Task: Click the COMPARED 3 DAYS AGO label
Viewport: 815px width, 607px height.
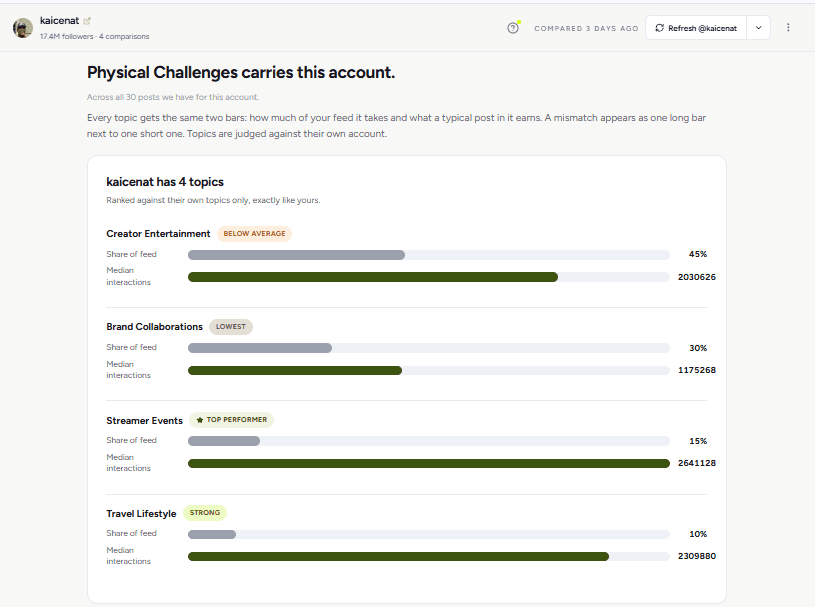Action: coord(586,29)
